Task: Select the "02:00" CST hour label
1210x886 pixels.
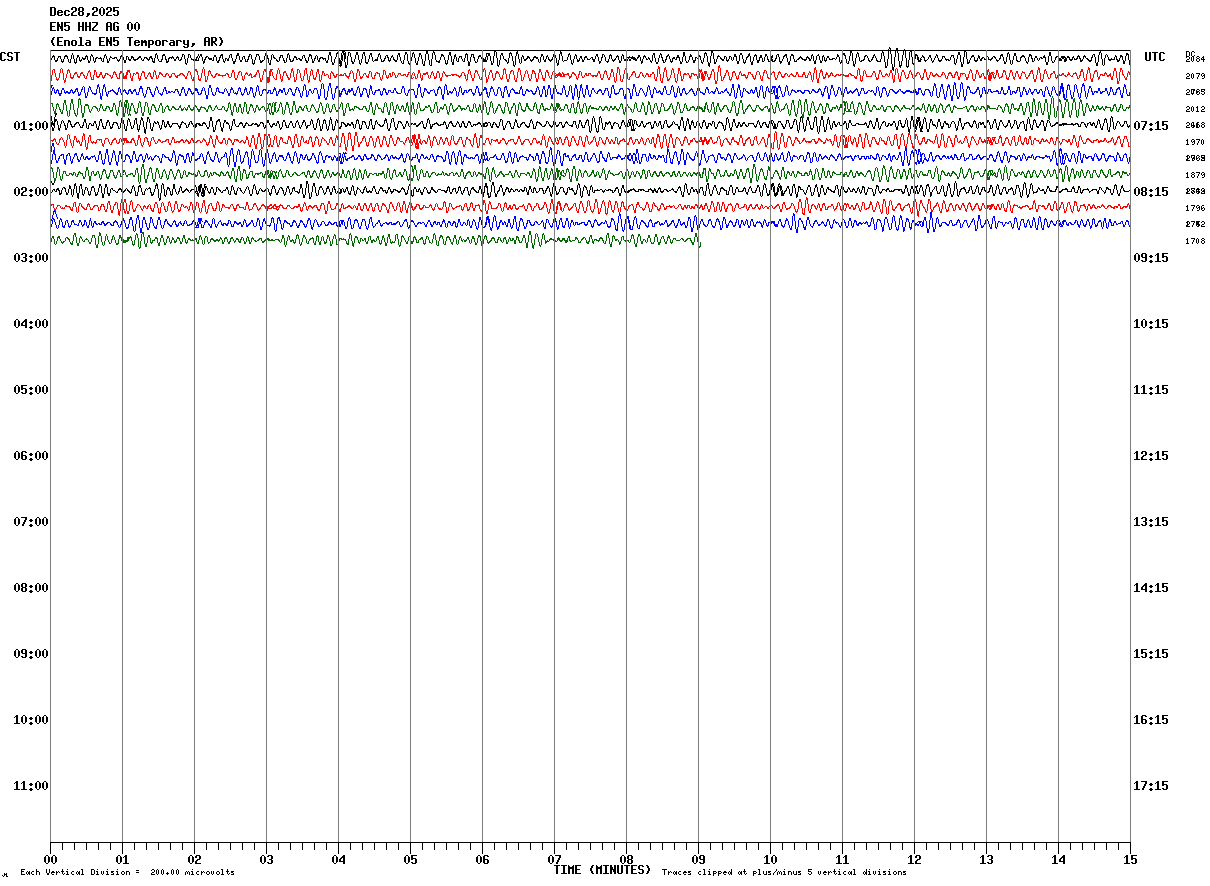Action: click(31, 192)
